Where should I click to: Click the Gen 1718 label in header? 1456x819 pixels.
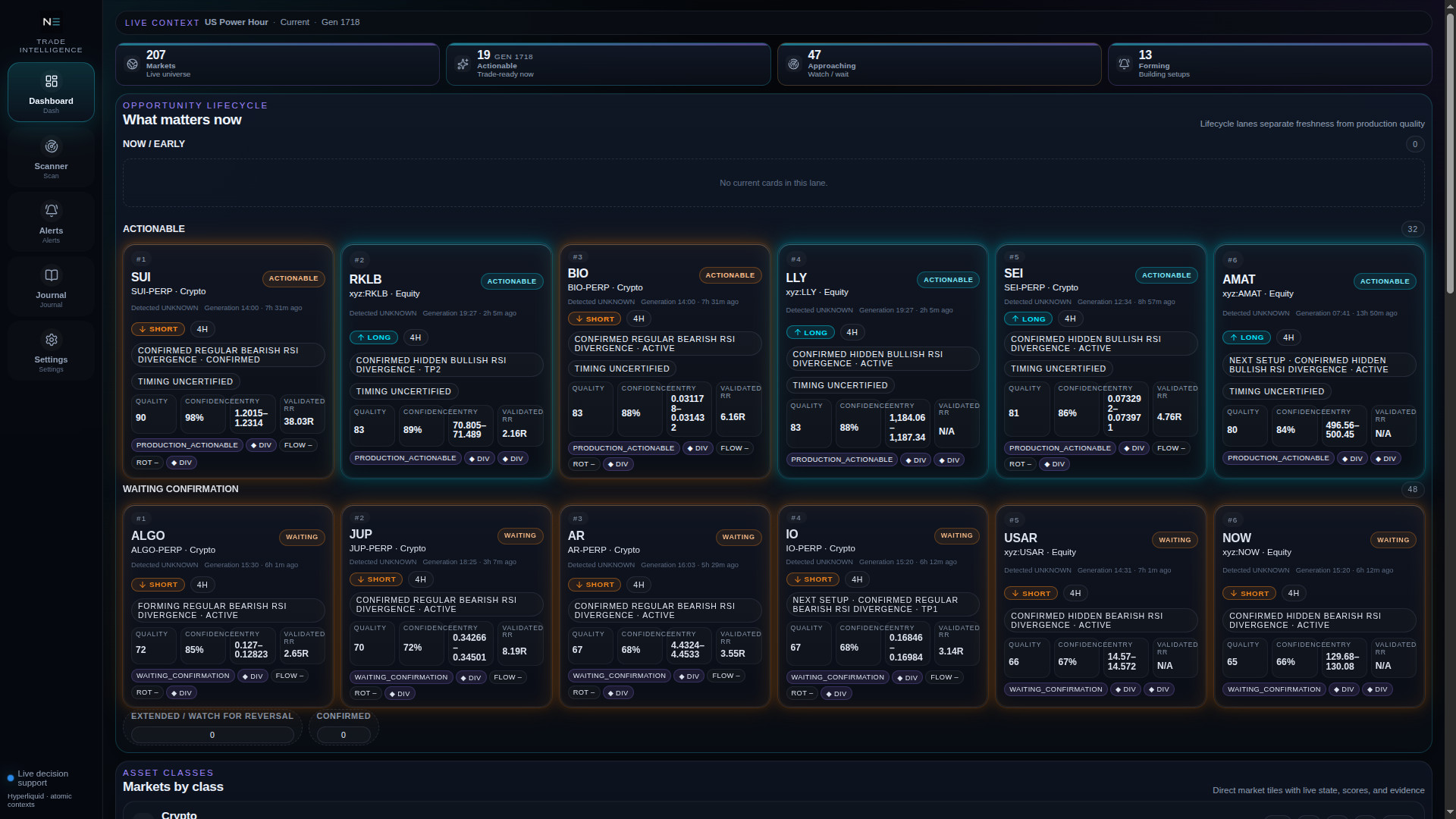[340, 22]
